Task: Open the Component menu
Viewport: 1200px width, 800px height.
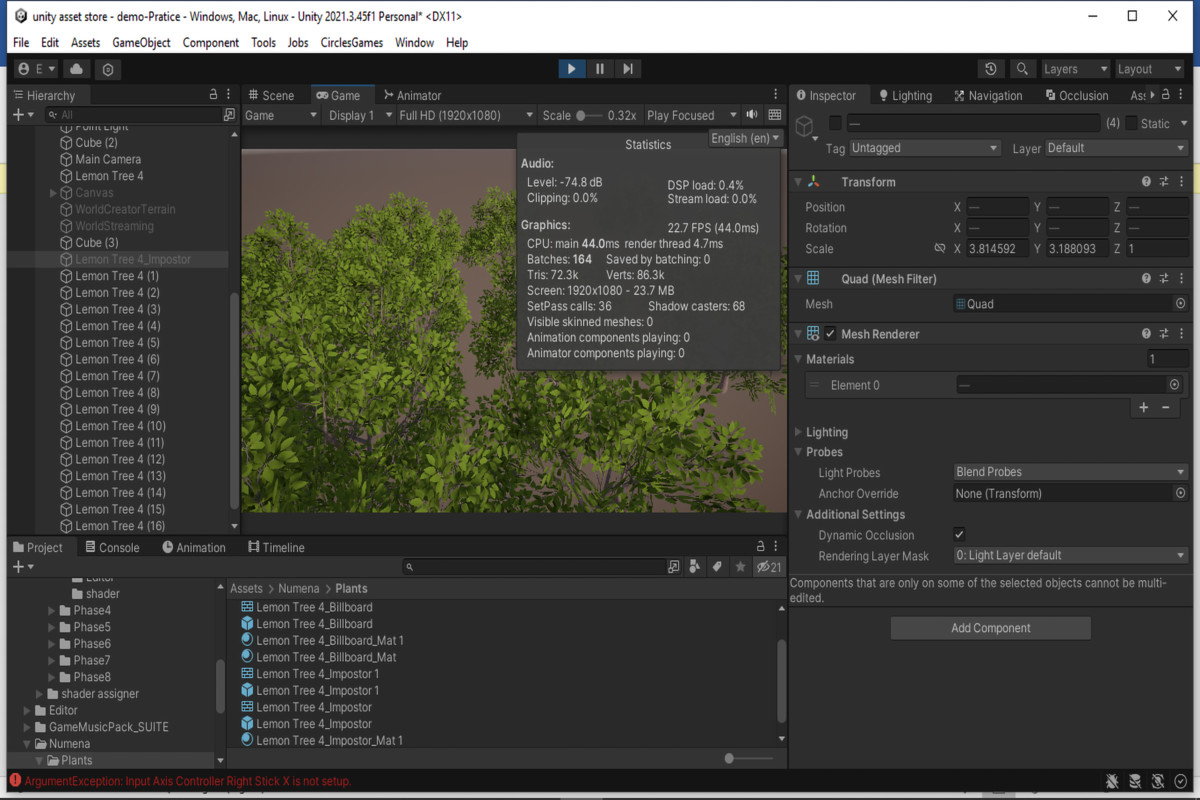Action: [x=210, y=43]
